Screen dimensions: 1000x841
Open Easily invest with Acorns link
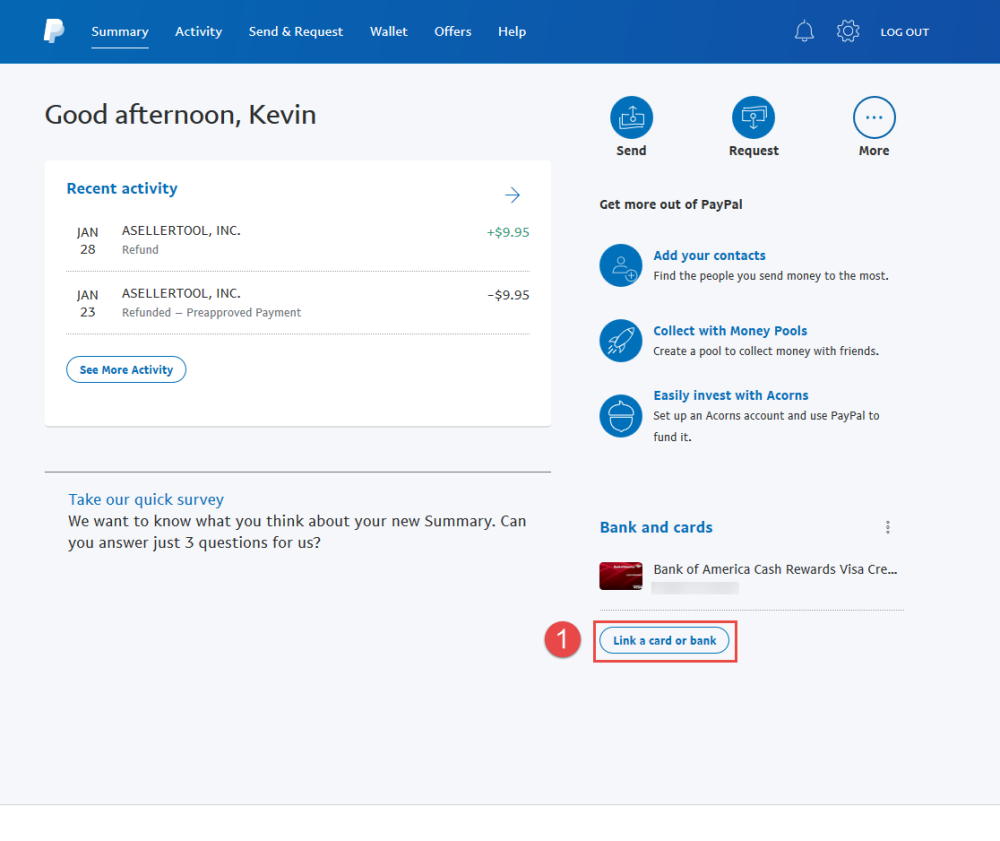[x=731, y=395]
